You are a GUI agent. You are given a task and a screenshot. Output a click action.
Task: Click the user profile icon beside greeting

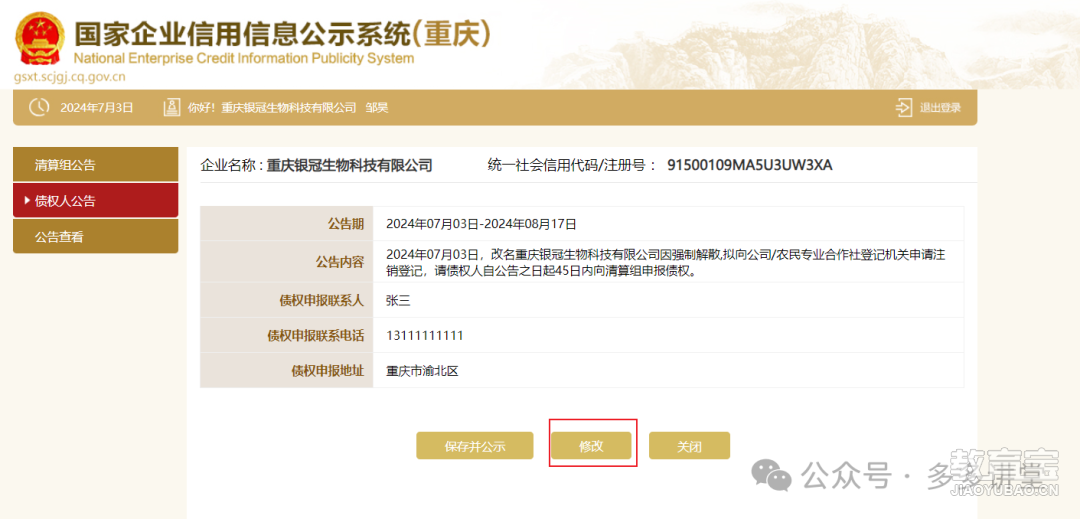172,107
